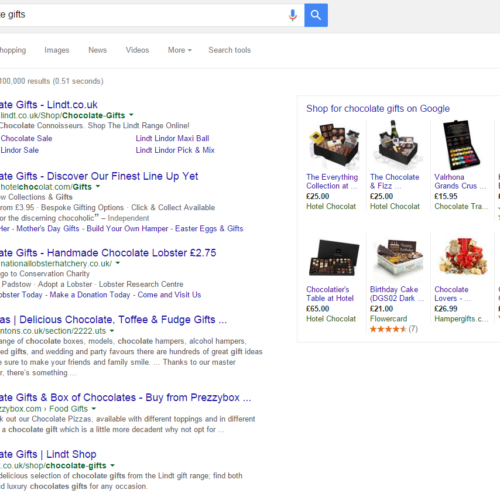500x500 pixels.
Task: Expand the arrow next to lindt.co.uk/Shop/Chocolate-Gifts
Action: coord(131,115)
